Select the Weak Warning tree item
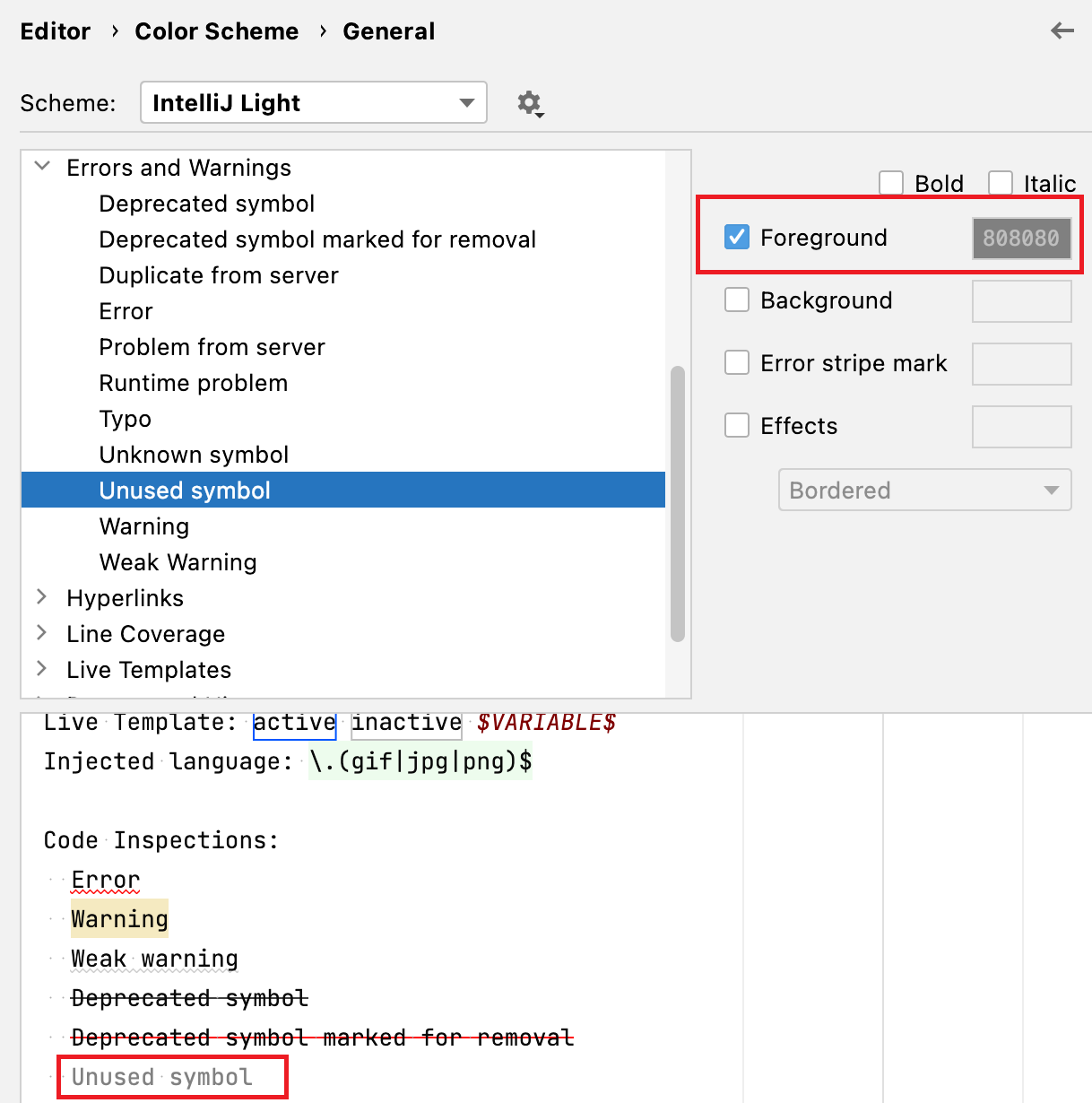Screen dimensions: 1092x1103 coord(178,561)
